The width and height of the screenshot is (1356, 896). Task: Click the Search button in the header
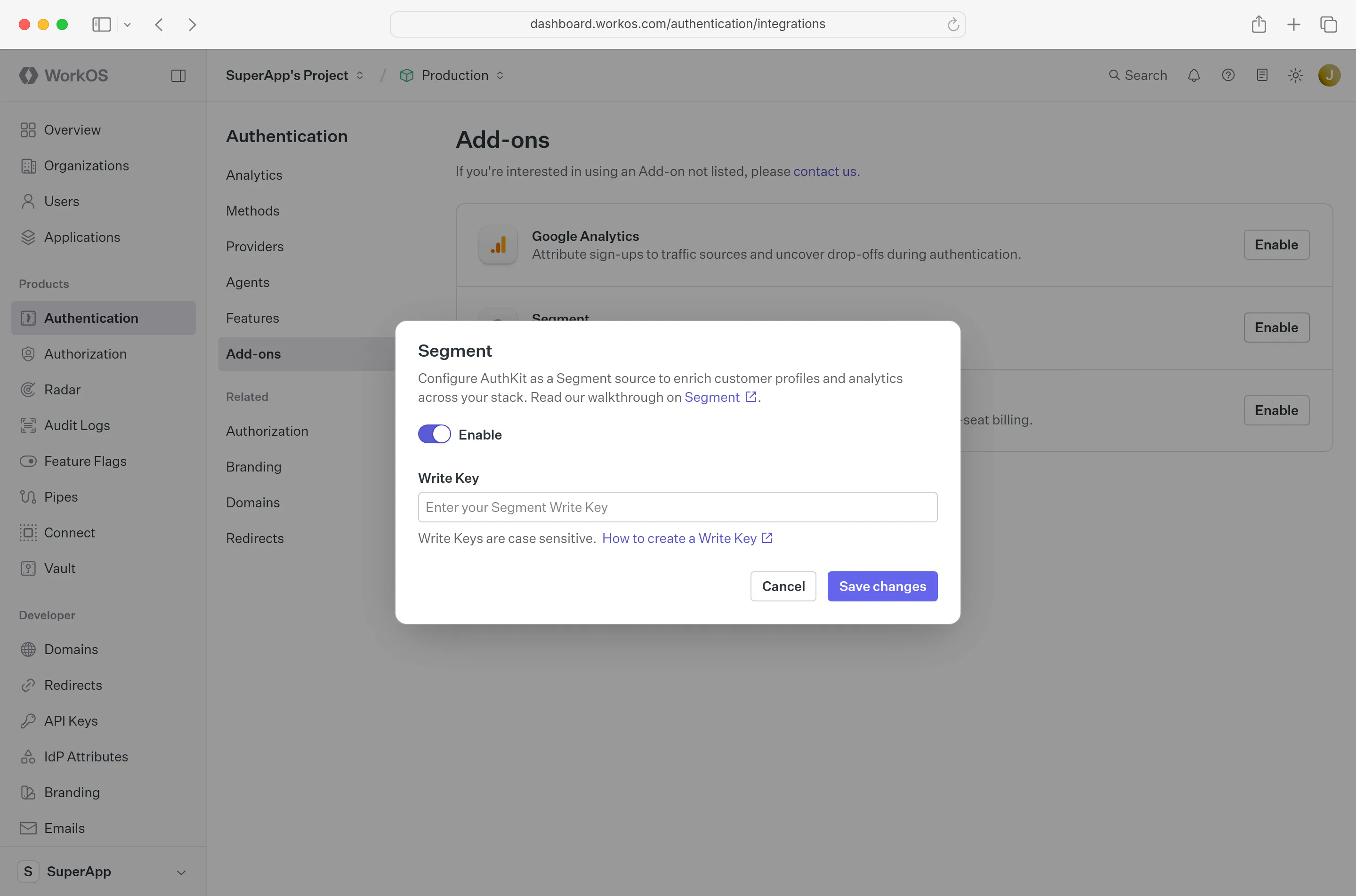point(1138,75)
